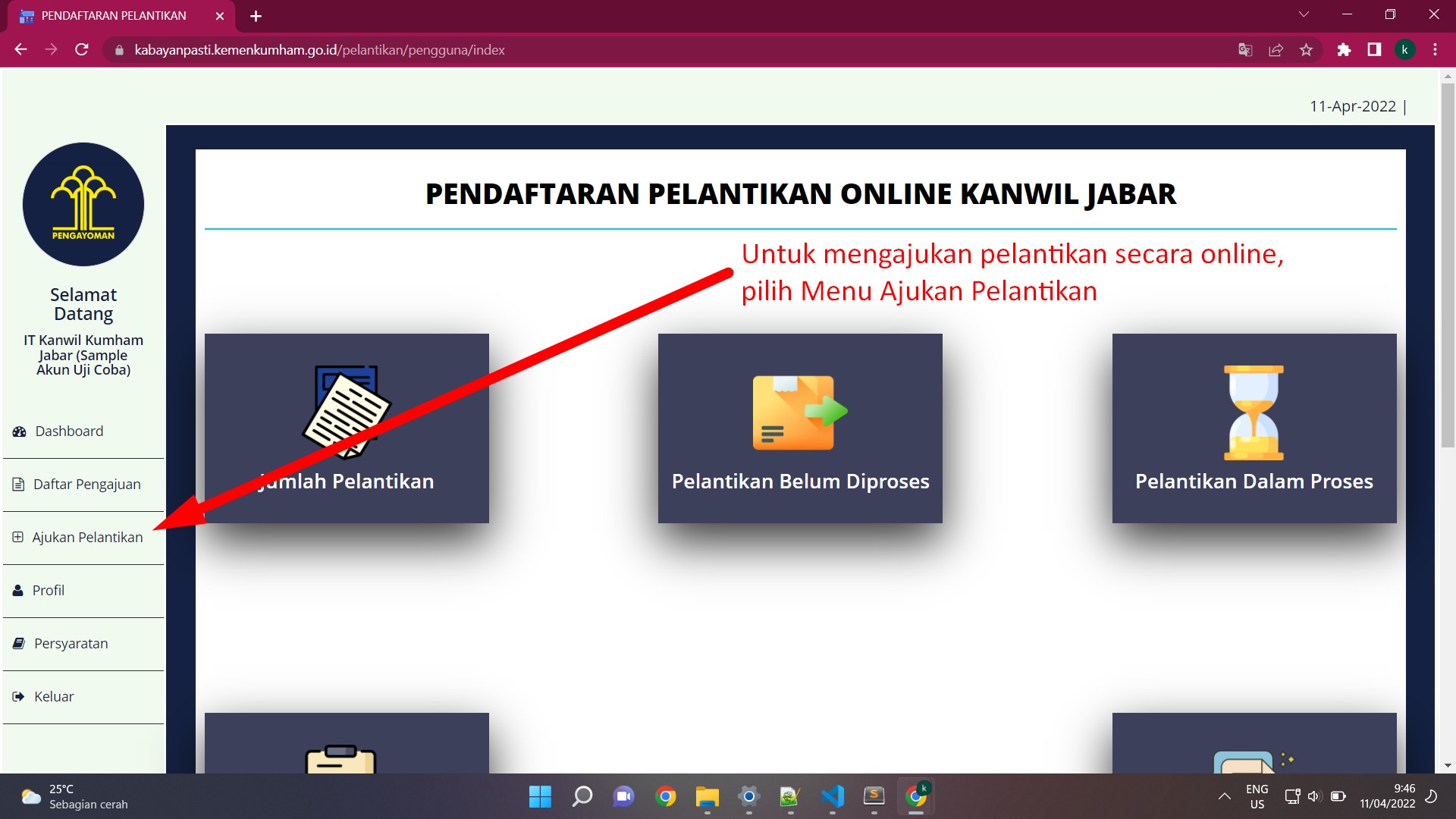
Task: Open the Daftar Pengajuan menu
Action: [86, 485]
